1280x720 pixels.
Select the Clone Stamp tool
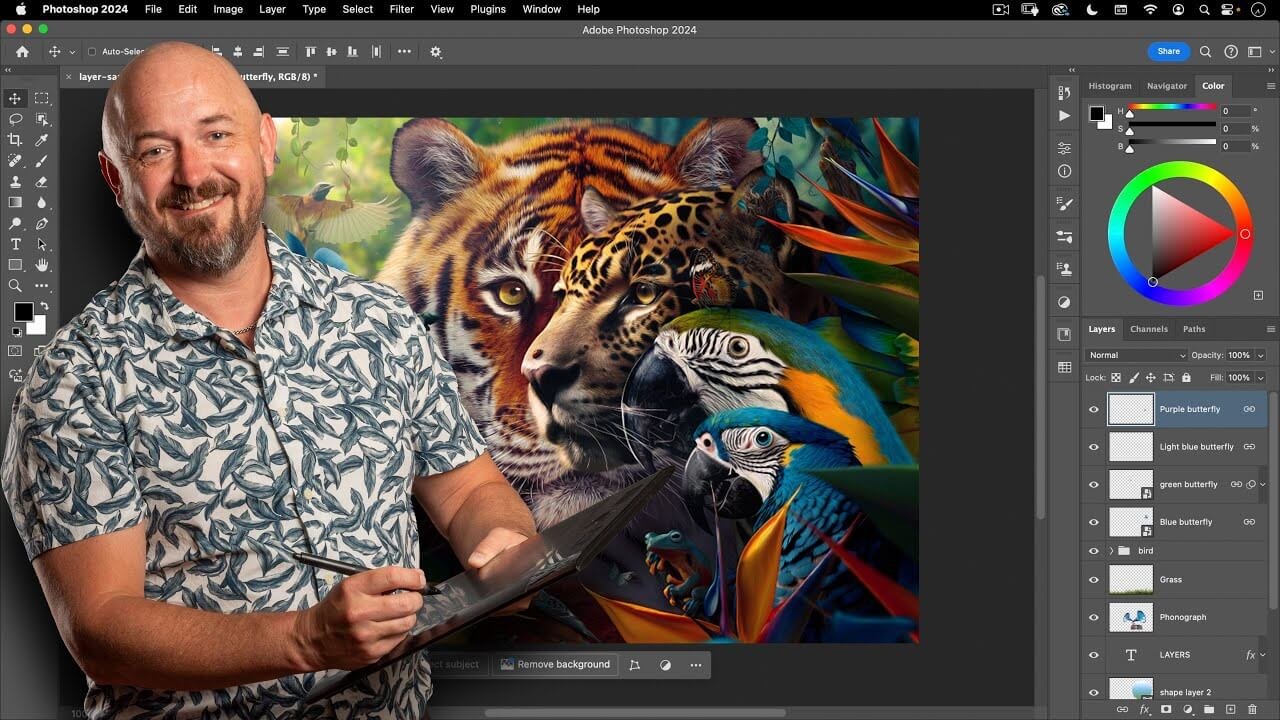15,182
